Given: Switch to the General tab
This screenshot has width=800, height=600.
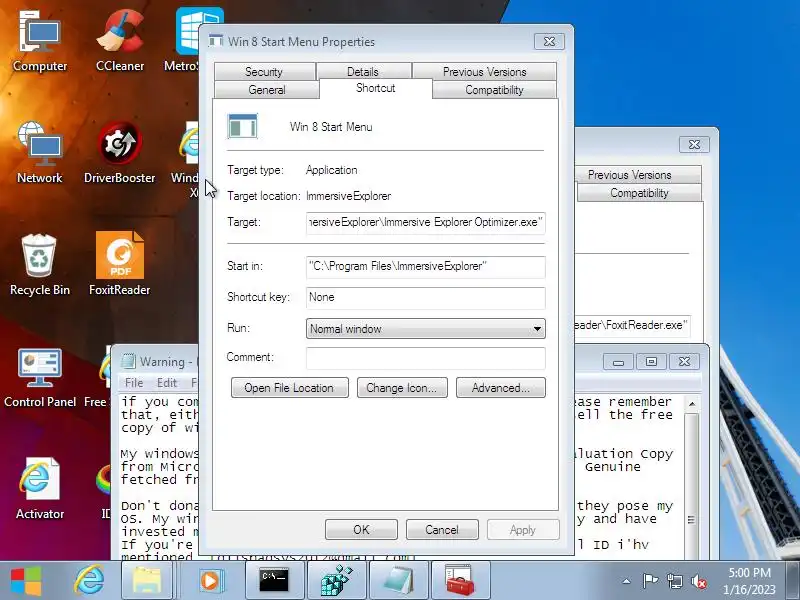Looking at the screenshot, I should [267, 90].
